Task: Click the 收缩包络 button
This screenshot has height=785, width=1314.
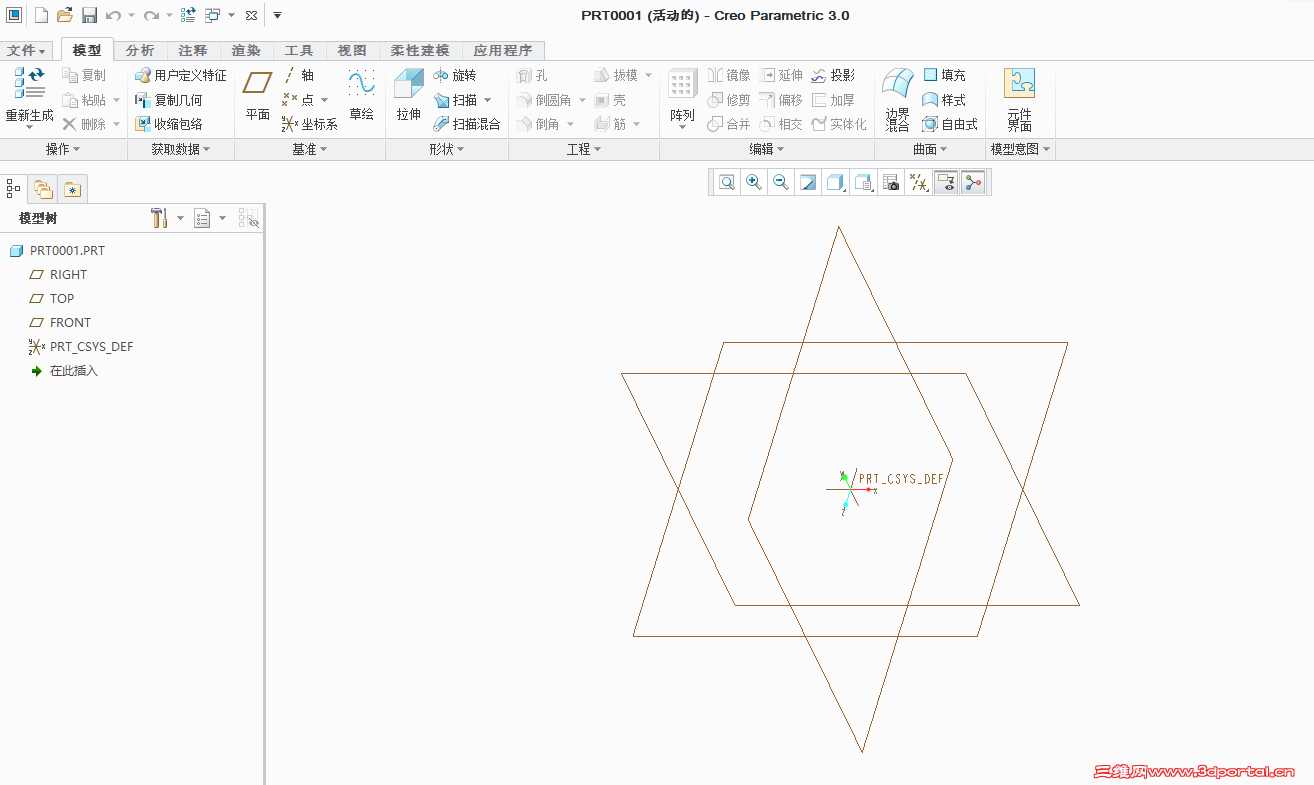Action: point(169,124)
